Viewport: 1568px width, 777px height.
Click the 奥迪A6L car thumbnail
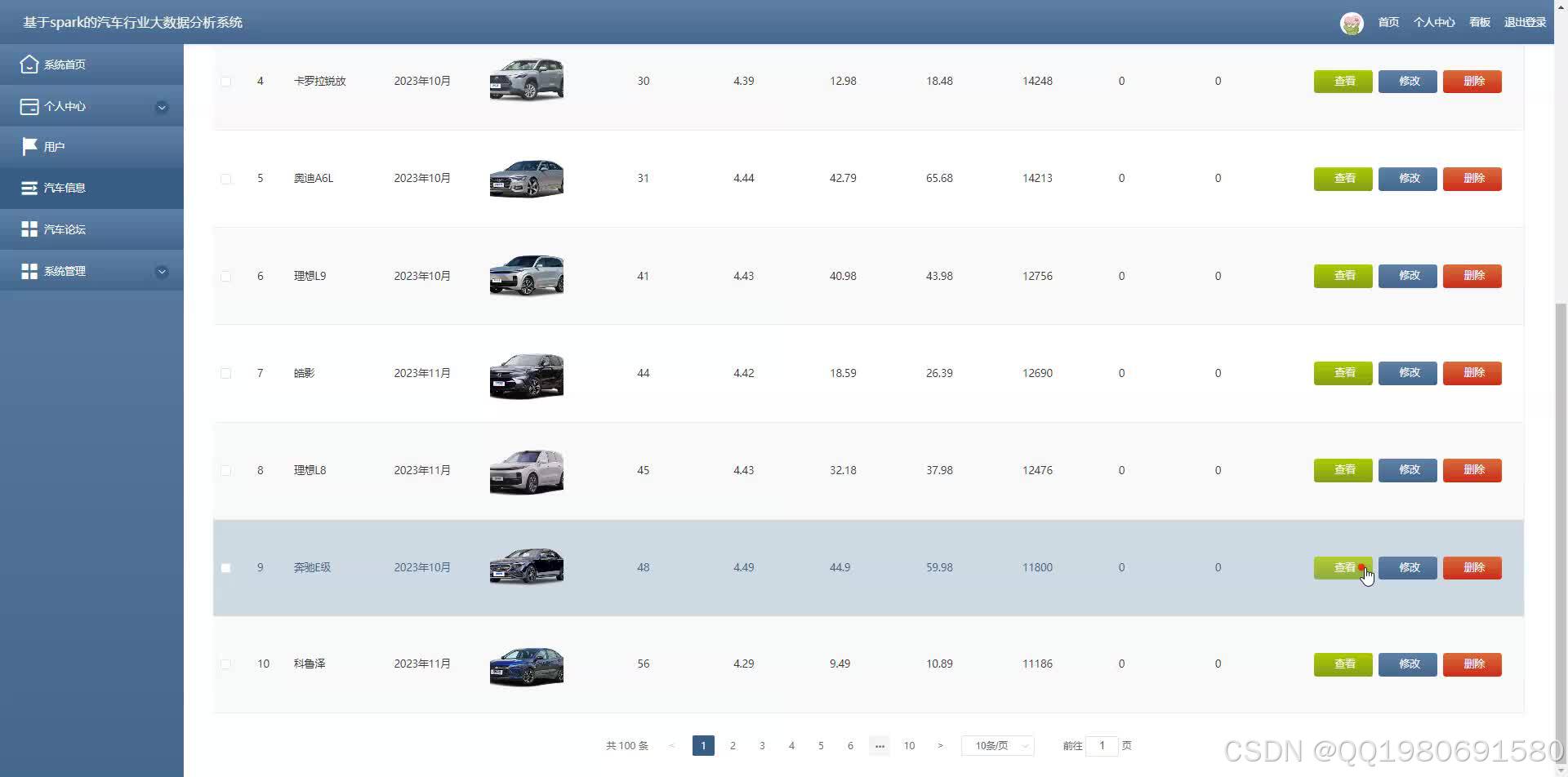pos(527,178)
